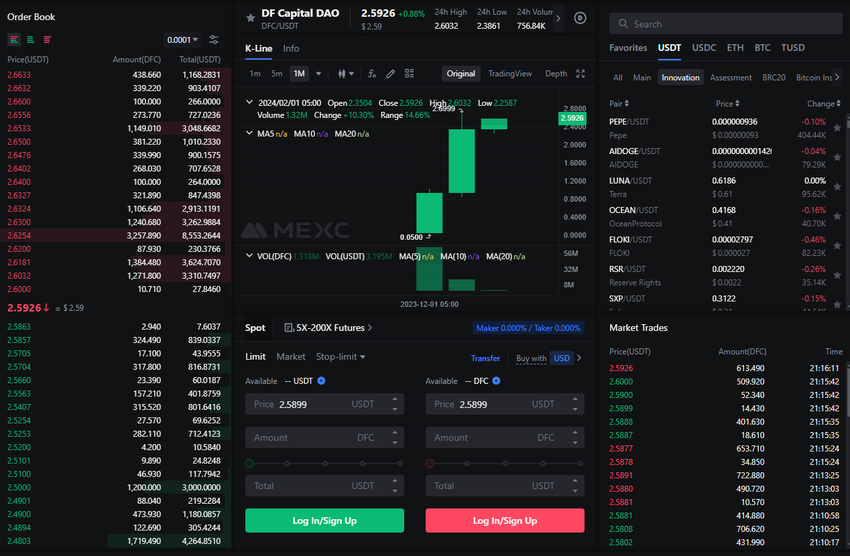Expand 5X-200X Futures link

point(328,328)
